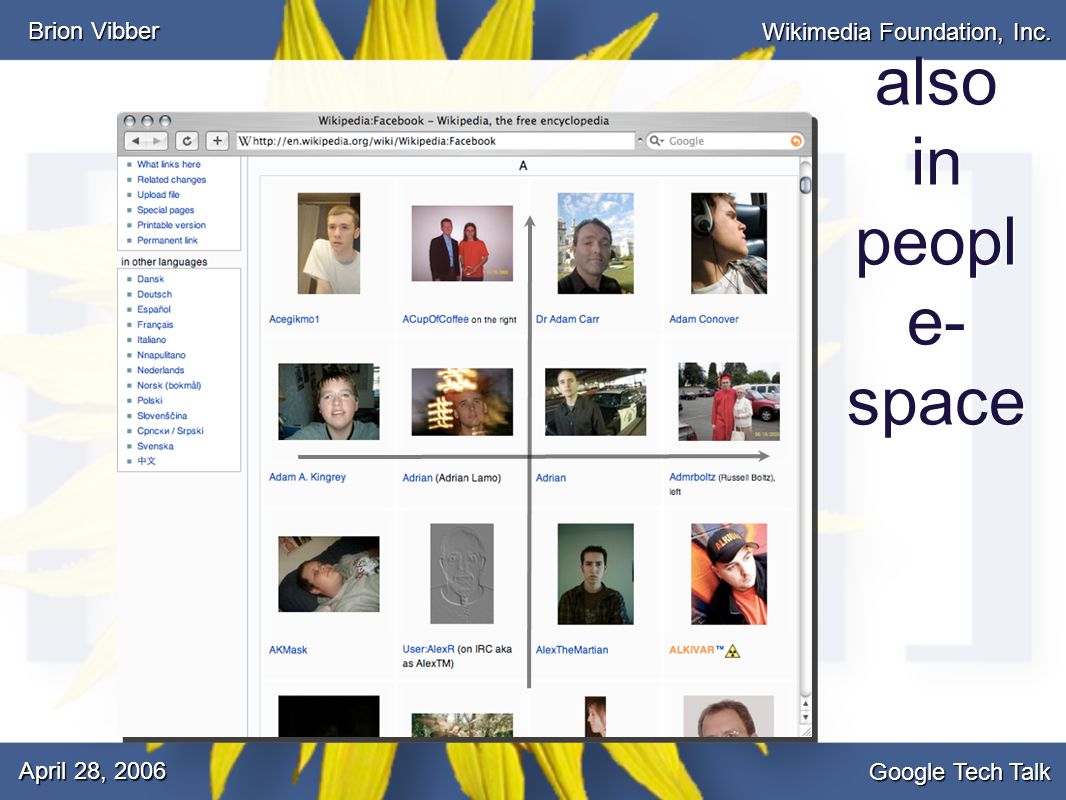1066x800 pixels.
Task: Click the Acegikmo1 photo thumbnail
Action: coord(329,243)
